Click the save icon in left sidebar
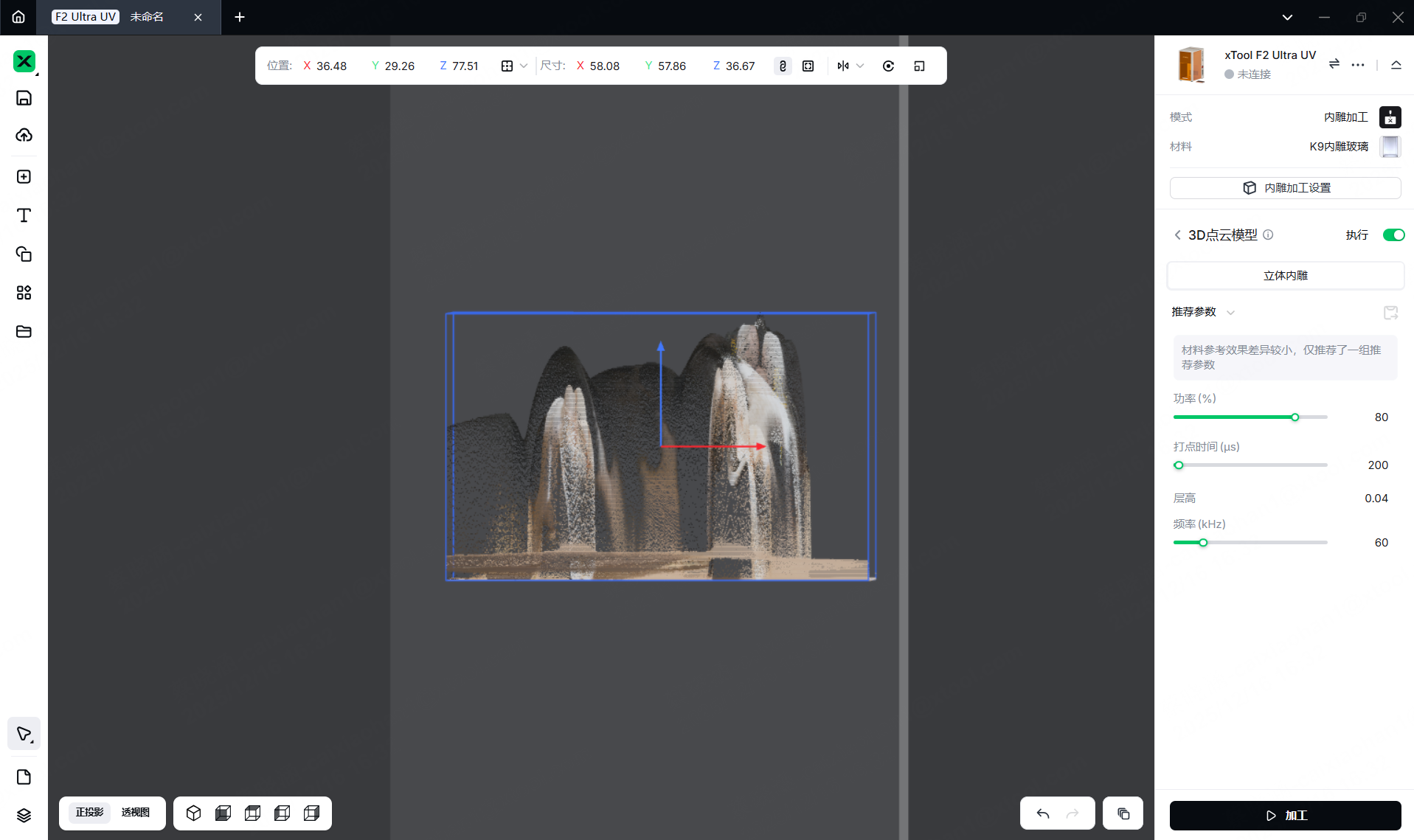The width and height of the screenshot is (1414, 840). 24,98
